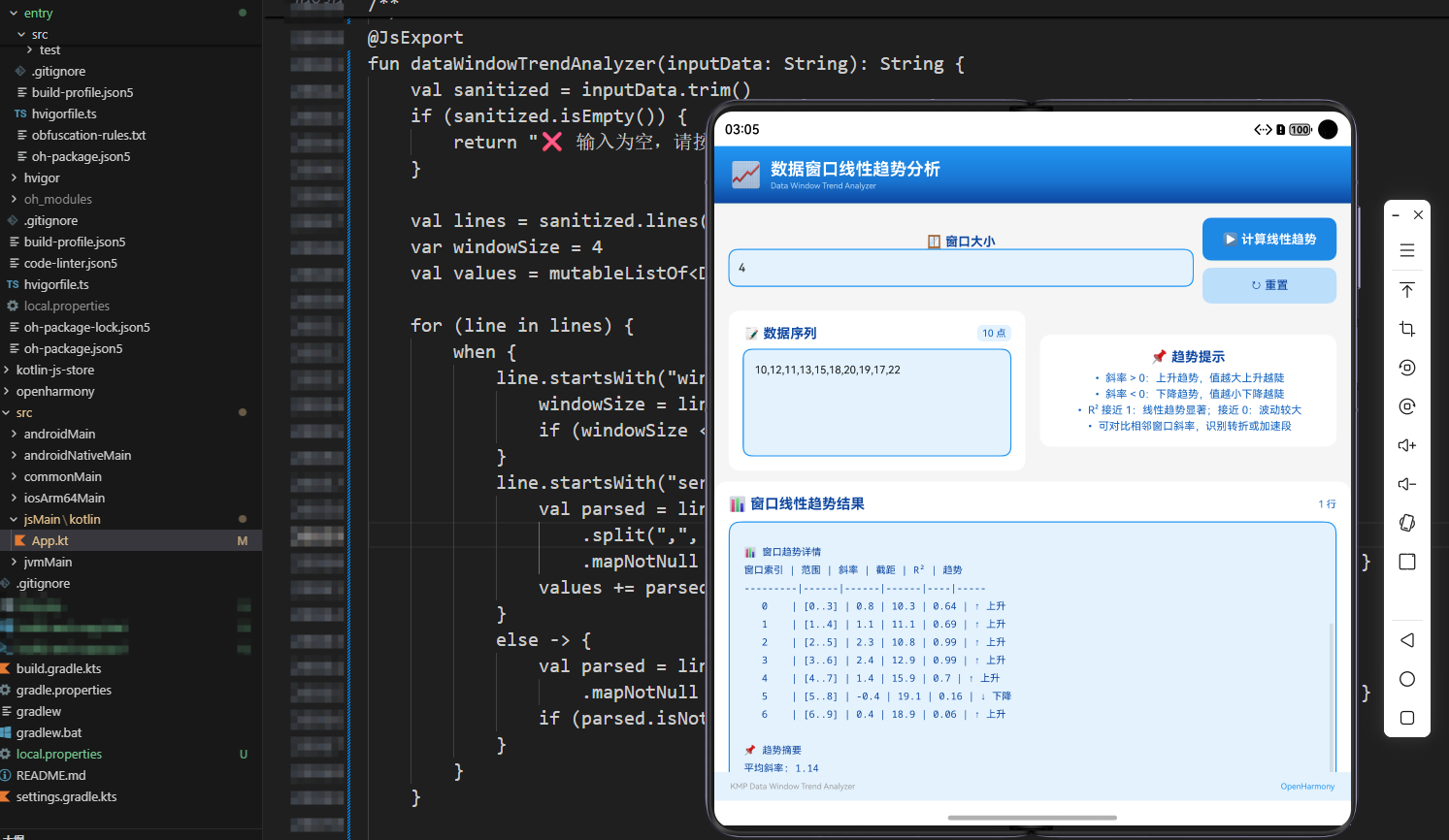Image resolution: width=1449 pixels, height=840 pixels.
Task: Open the App.kt file
Action: [x=49, y=540]
